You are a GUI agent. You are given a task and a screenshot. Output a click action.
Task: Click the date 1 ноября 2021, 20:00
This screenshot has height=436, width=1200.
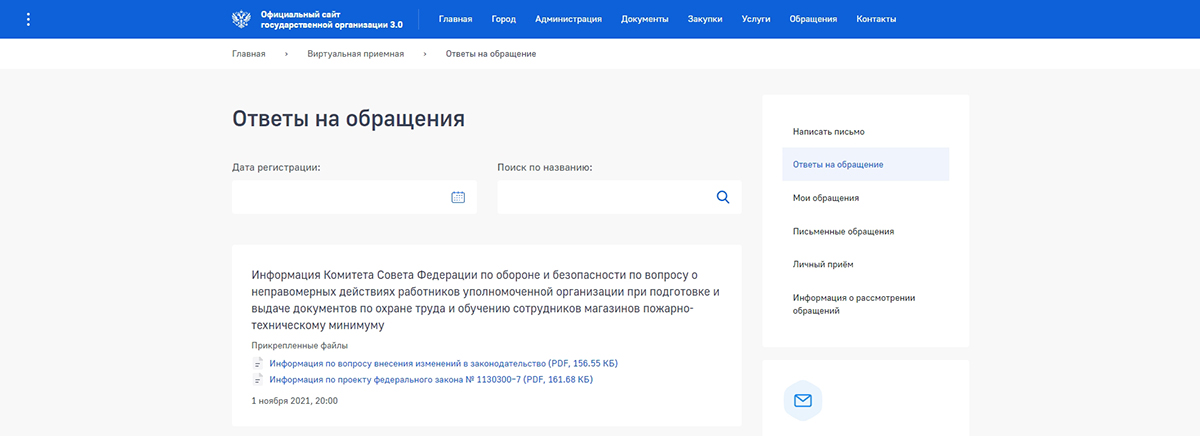click(x=295, y=401)
